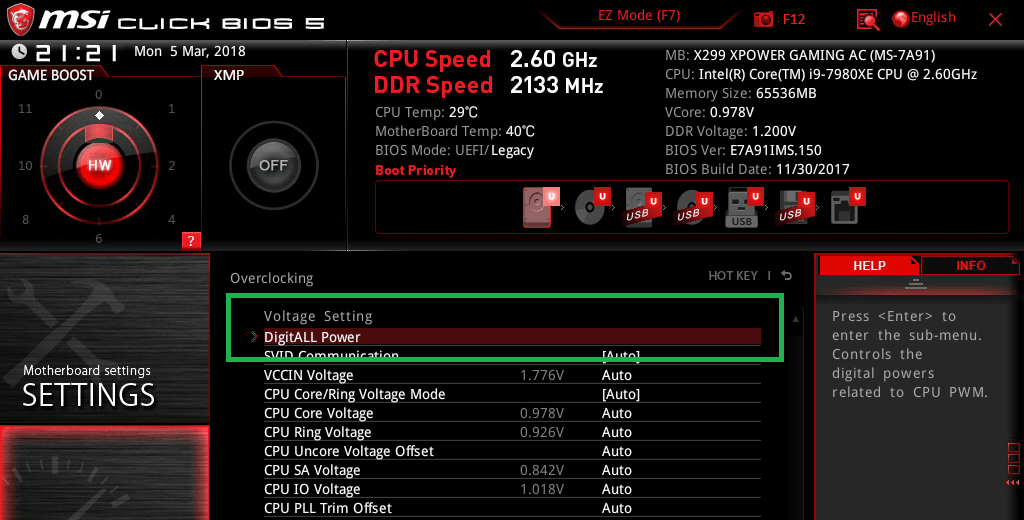Edit the CPU Ring Voltage Auto value
This screenshot has width=1024, height=520.
click(616, 432)
